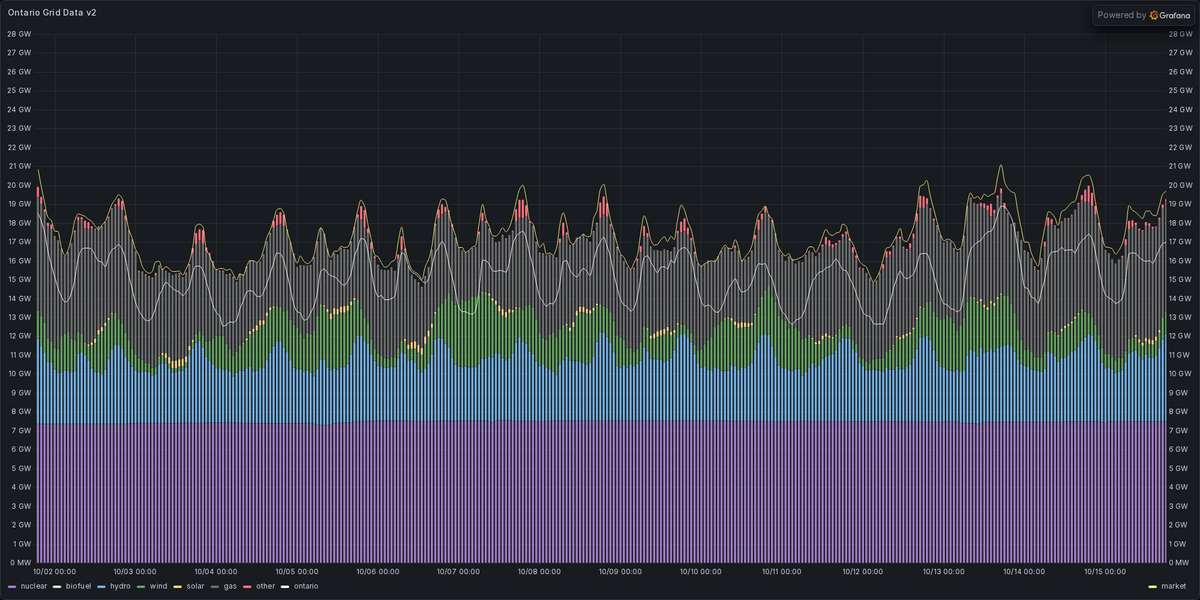The image size is (1200, 600).
Task: Click the yellow market color swatch
Action: tap(1154, 586)
